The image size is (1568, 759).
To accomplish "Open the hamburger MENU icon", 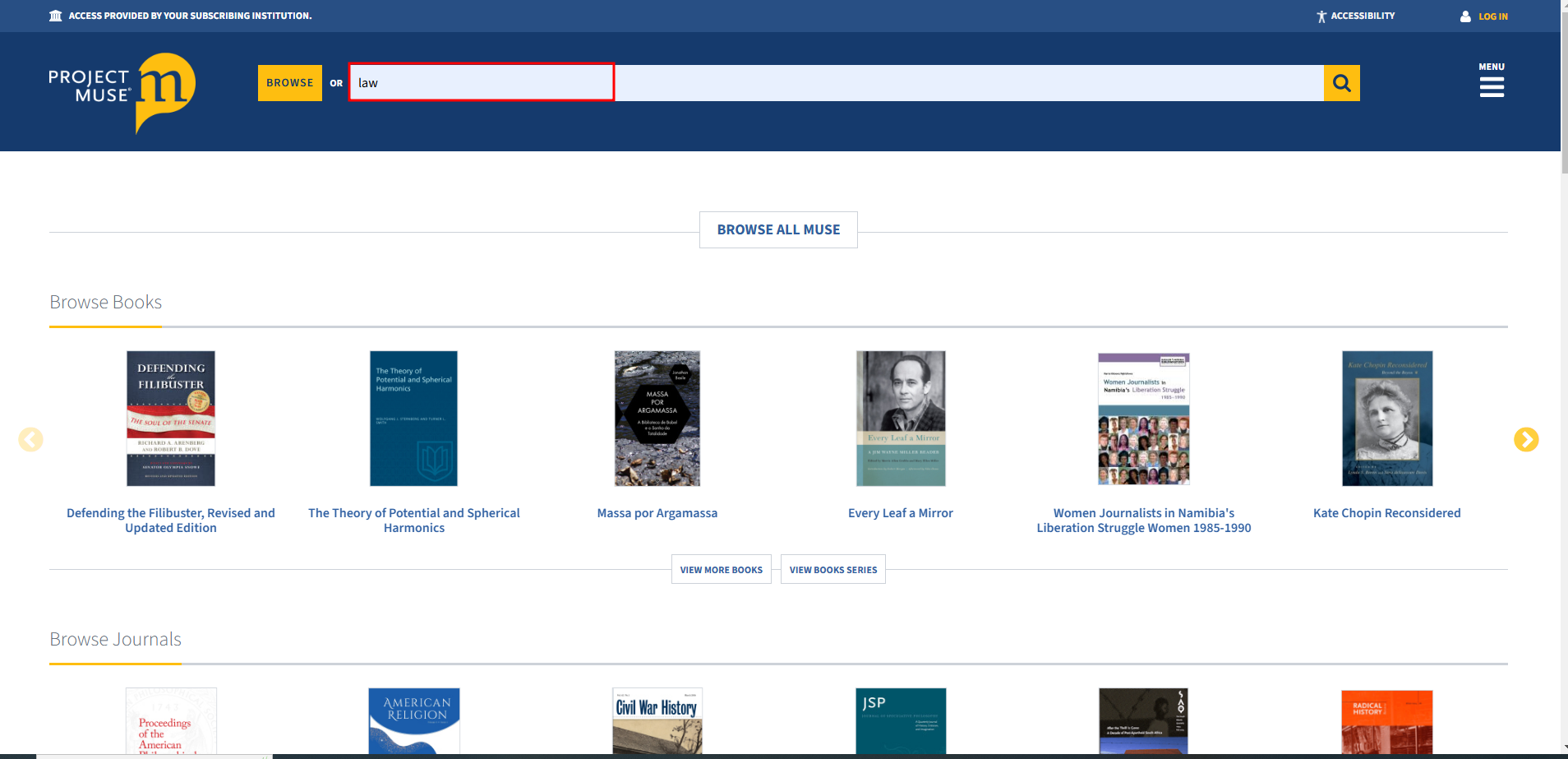I will pyautogui.click(x=1491, y=86).
